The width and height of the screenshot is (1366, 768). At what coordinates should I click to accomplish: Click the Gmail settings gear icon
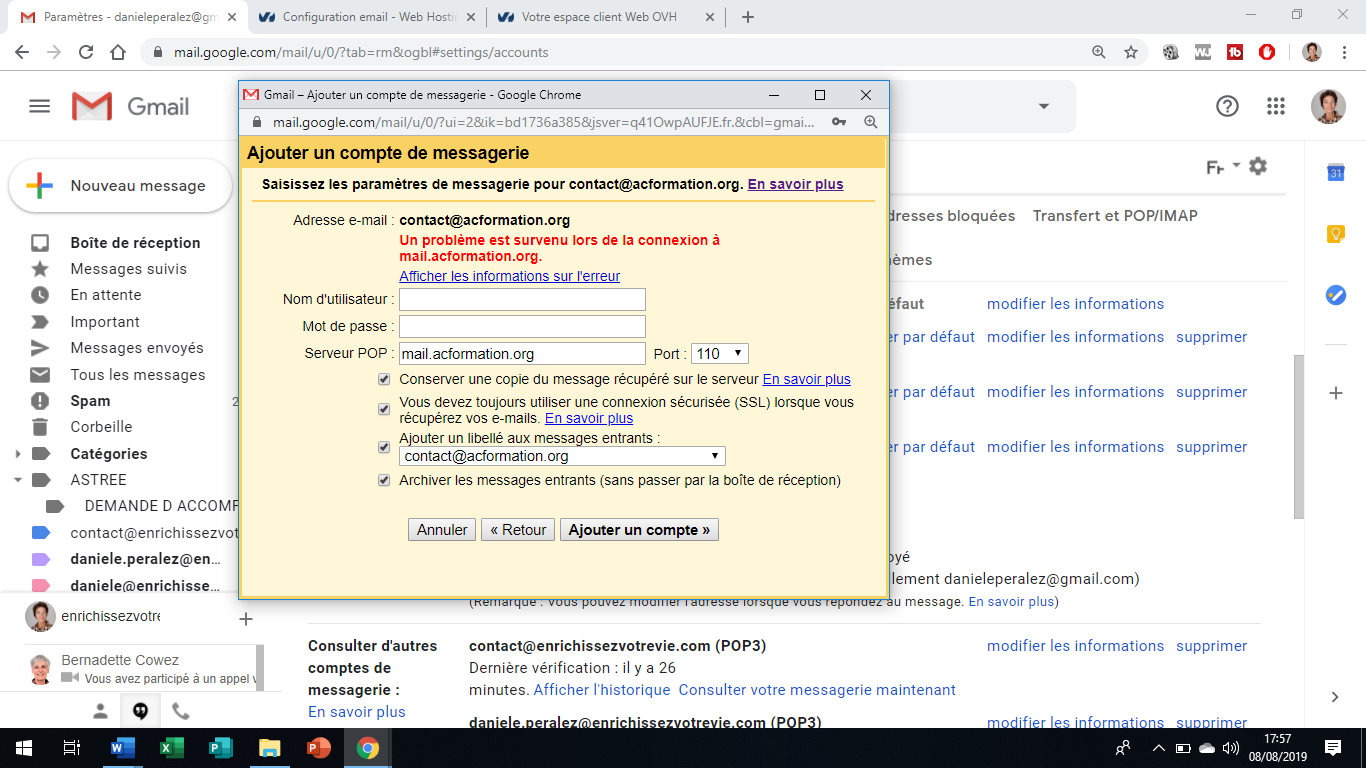point(1258,167)
